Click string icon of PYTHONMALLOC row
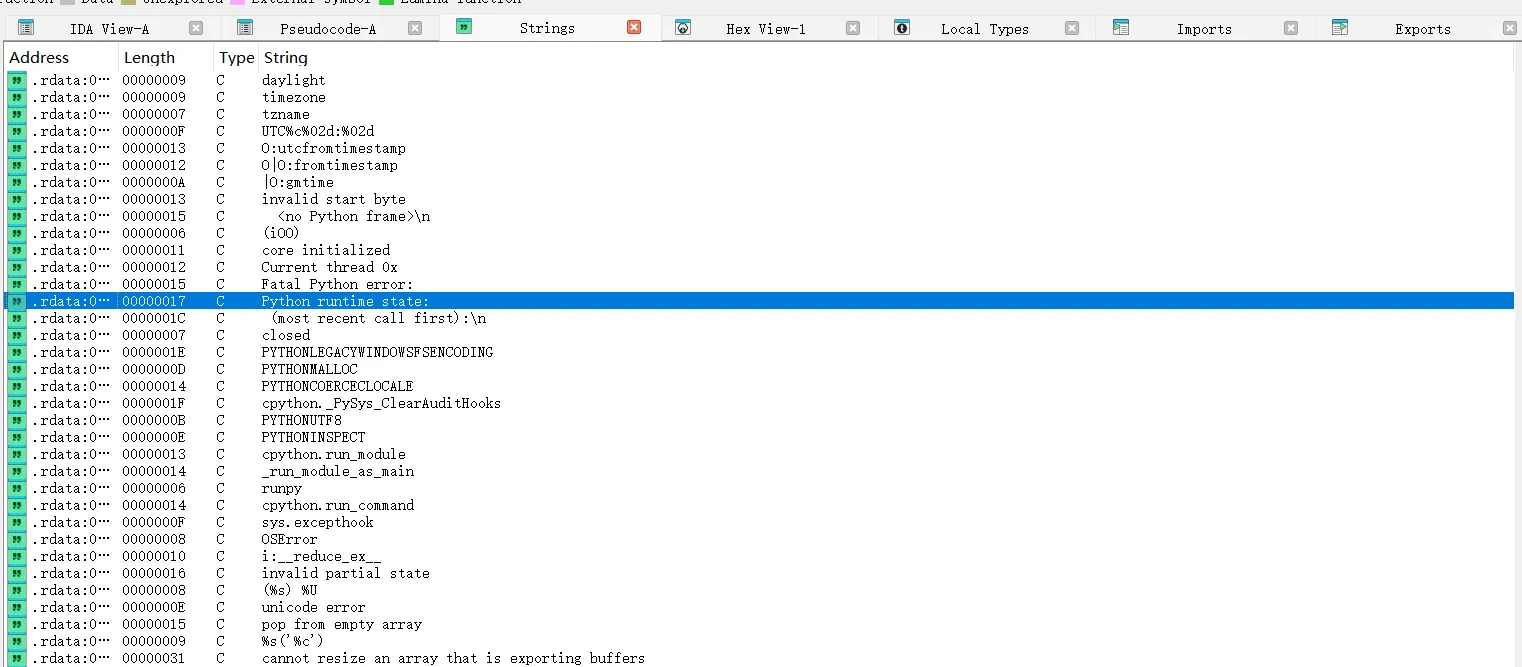Image resolution: width=1522 pixels, height=667 pixels. pyautogui.click(x=17, y=369)
